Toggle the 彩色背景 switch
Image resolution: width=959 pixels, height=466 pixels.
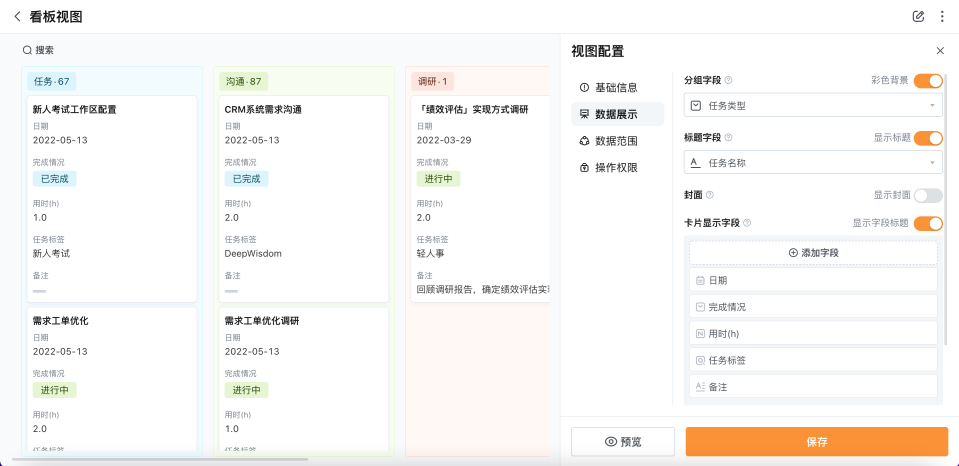click(x=928, y=81)
